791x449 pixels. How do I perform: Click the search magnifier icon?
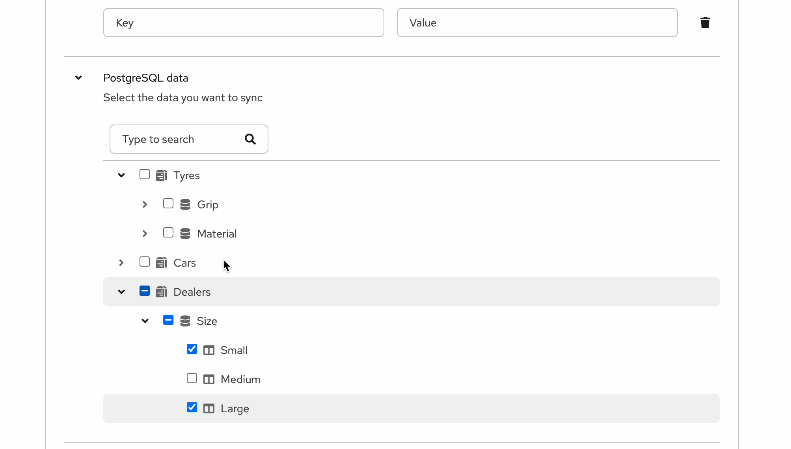pyautogui.click(x=250, y=140)
